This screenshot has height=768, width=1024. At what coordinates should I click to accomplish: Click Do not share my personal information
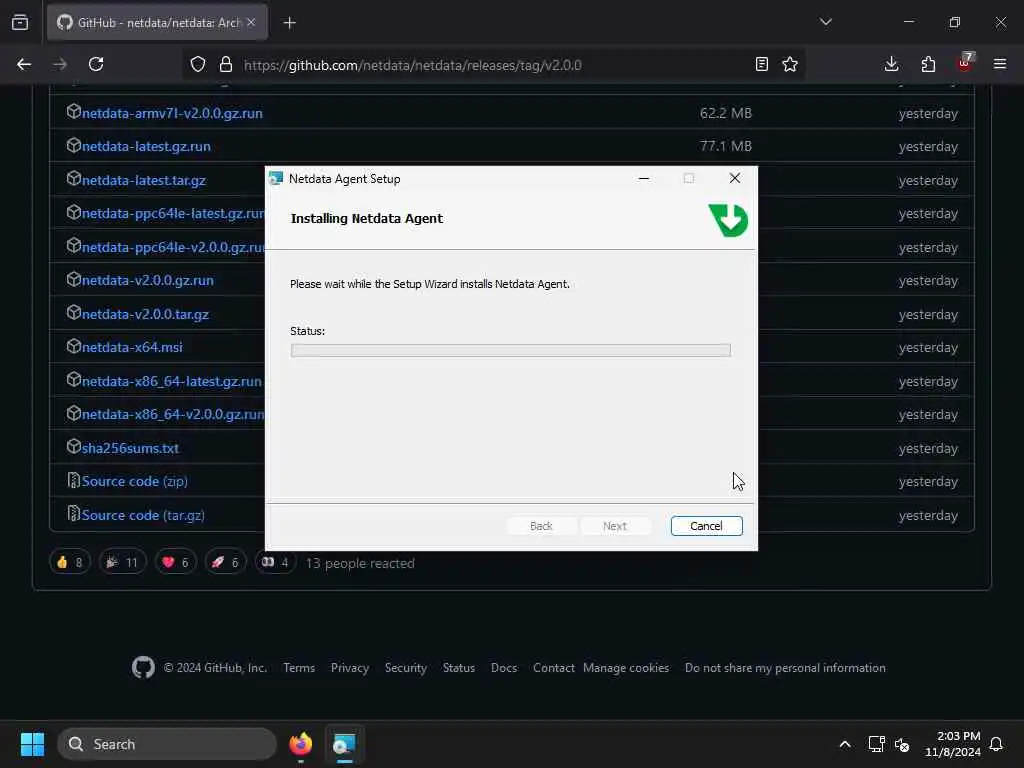click(x=786, y=668)
